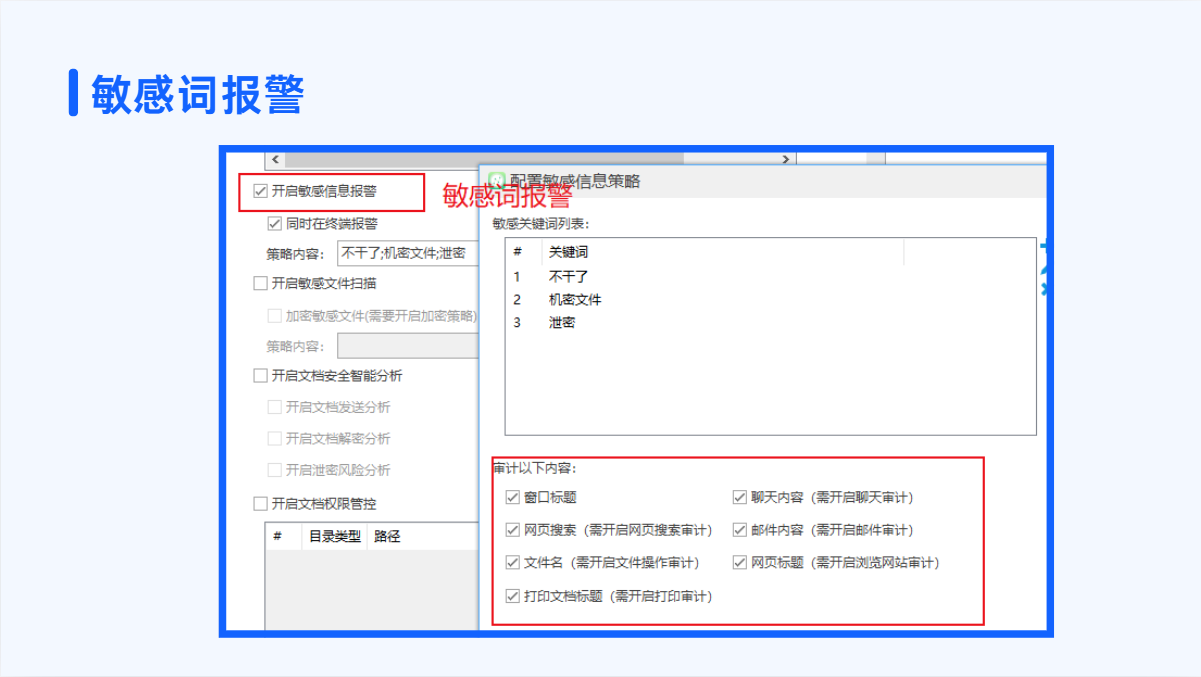Click the horizontal scrollbar right arrow

787,160
